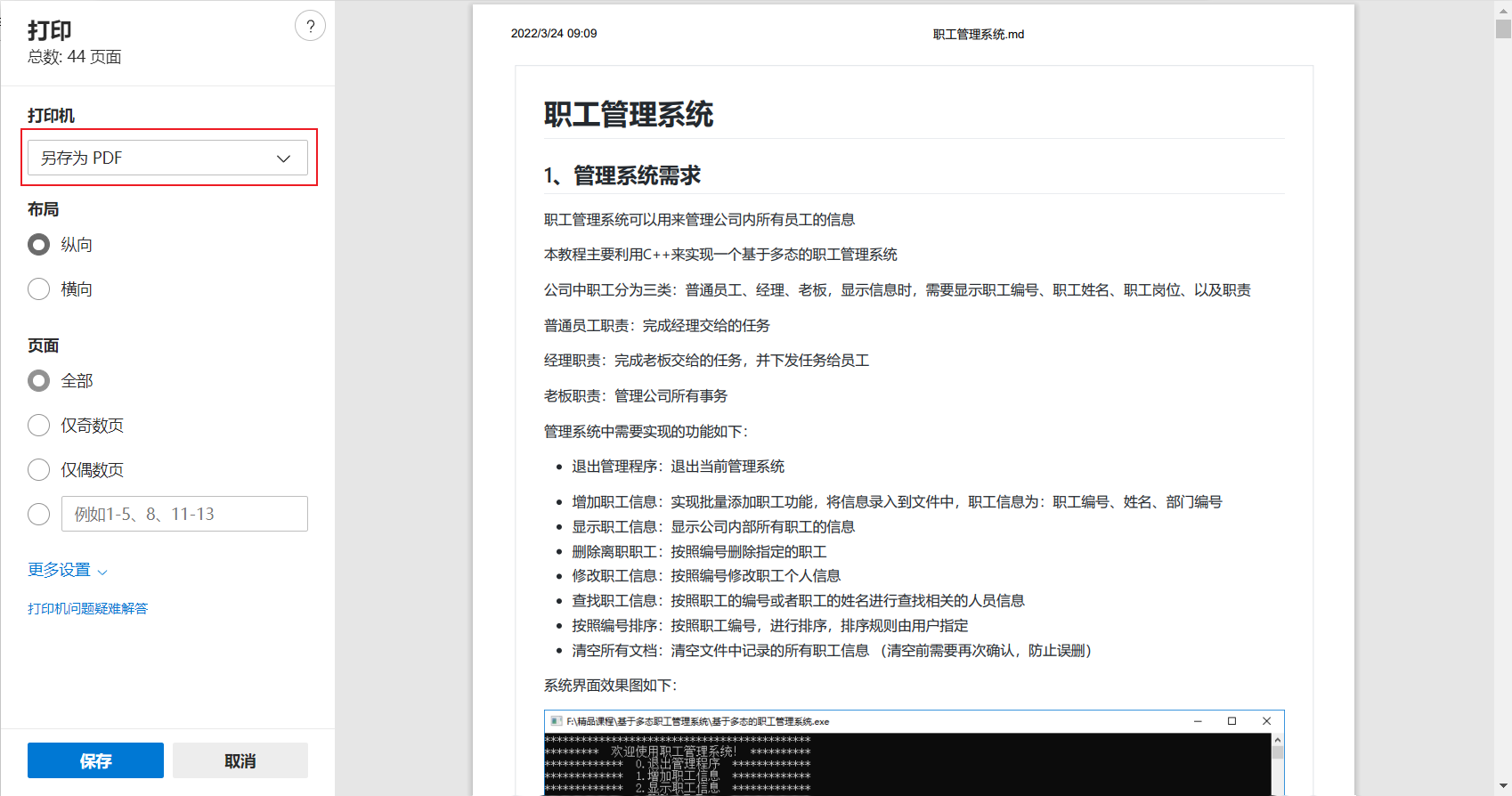Click the 布局 section label
This screenshot has width=1512, height=796.
[x=43, y=209]
